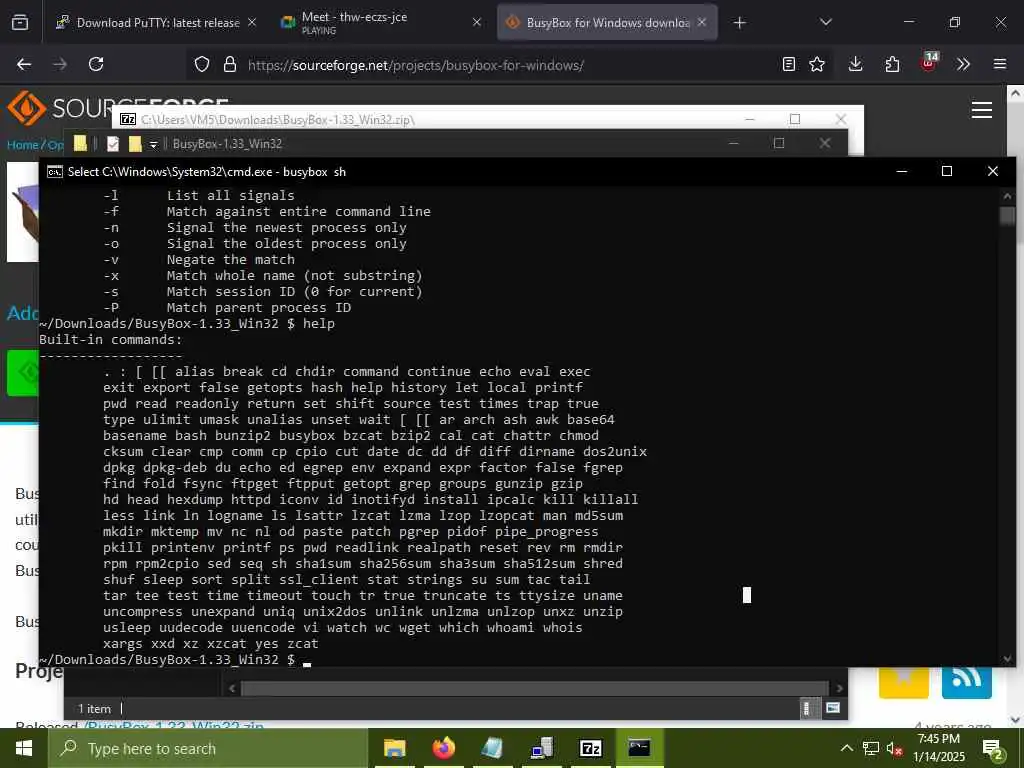Click the muted volume tray icon
The width and height of the screenshot is (1024, 768).
coord(894,749)
